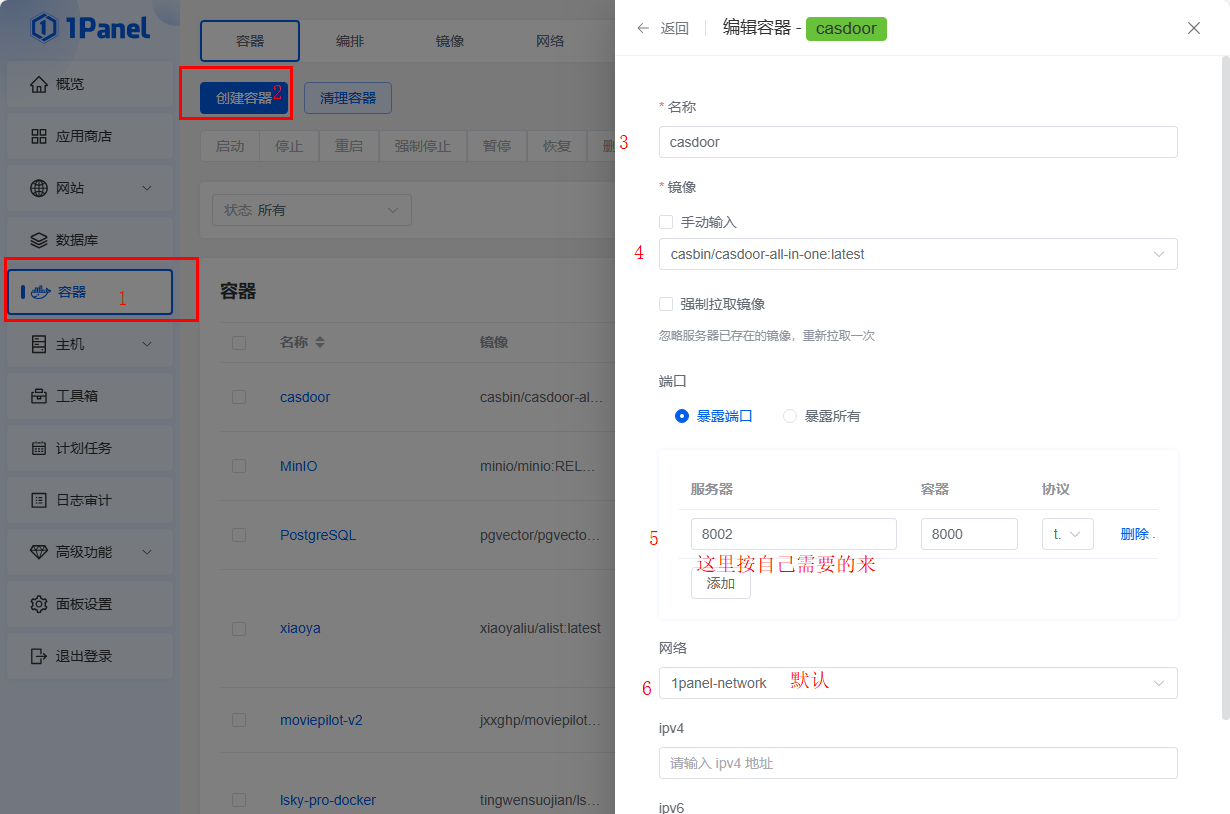Screen dimensions: 1230x814
Task: Enable the 手动输入 checkbox
Action: click(x=666, y=222)
